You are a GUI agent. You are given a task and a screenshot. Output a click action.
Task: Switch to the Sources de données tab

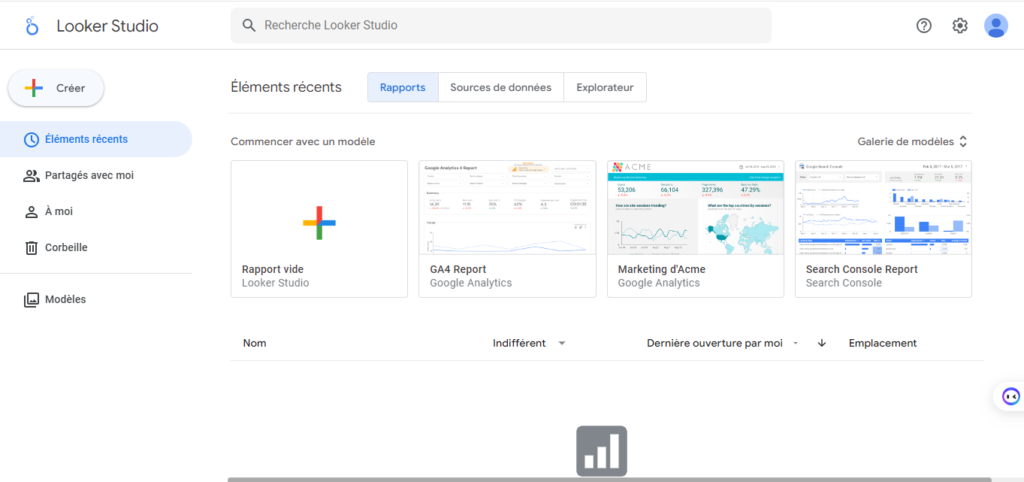(x=501, y=88)
